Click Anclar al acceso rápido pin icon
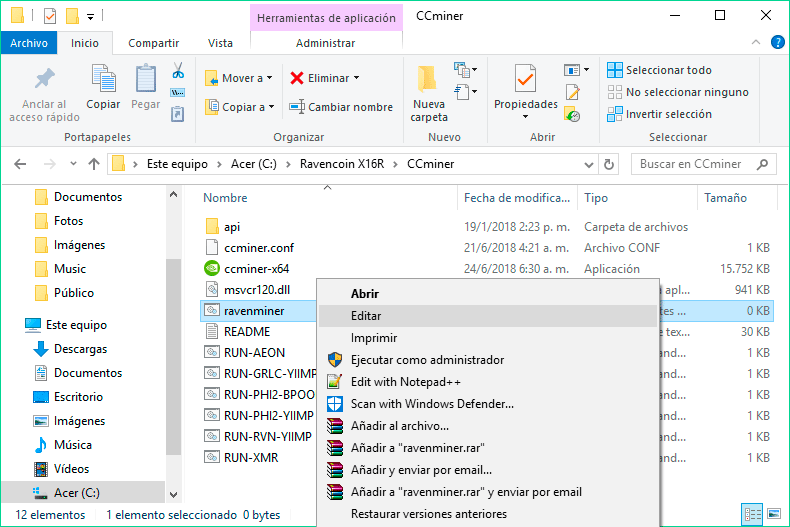 point(44,78)
